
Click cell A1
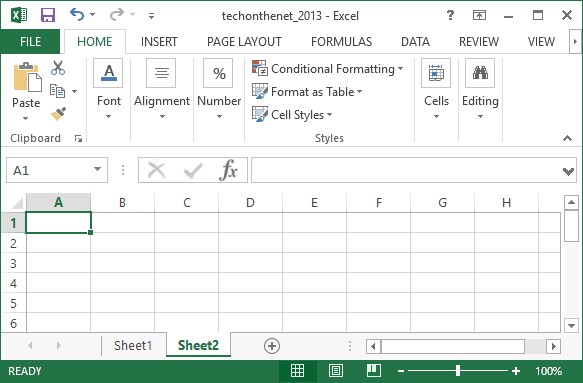58,222
